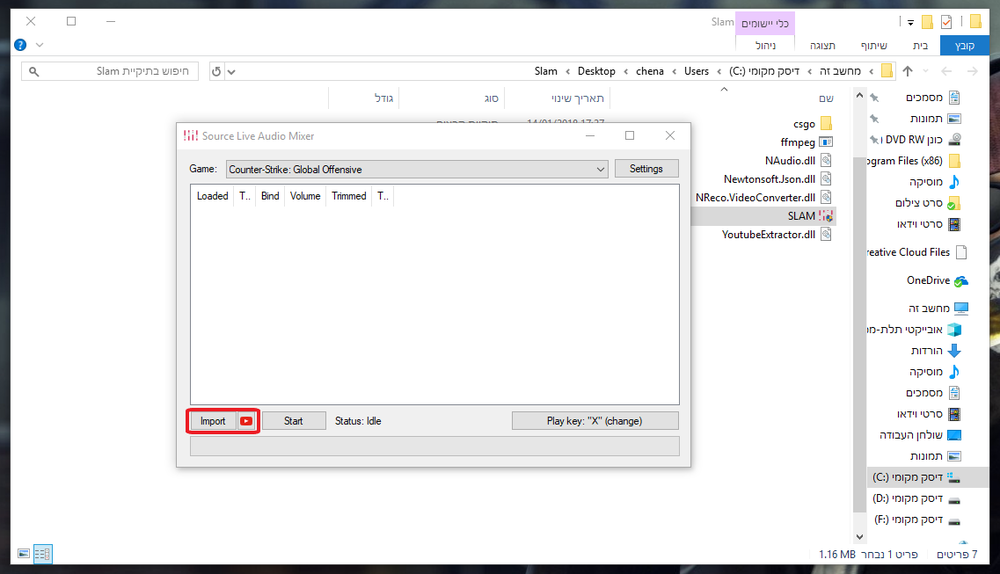The height and width of the screenshot is (574, 1000).
Task: Select the Newtonsoft.Json.dll file icon
Action: [826, 179]
